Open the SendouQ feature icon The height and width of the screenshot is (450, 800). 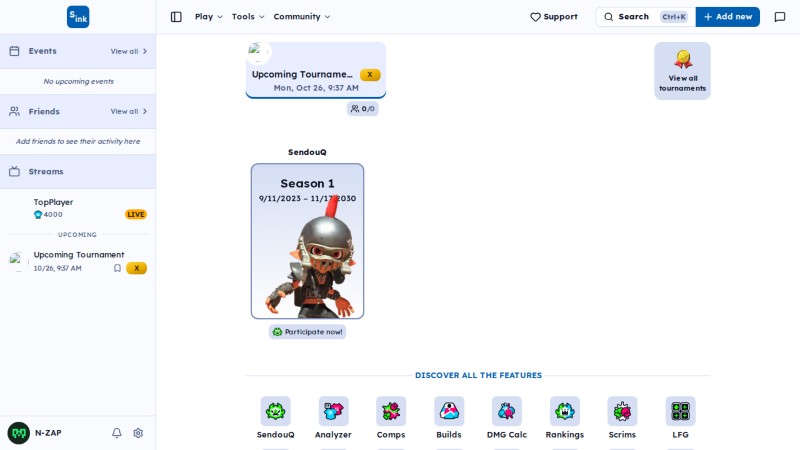[x=276, y=411]
